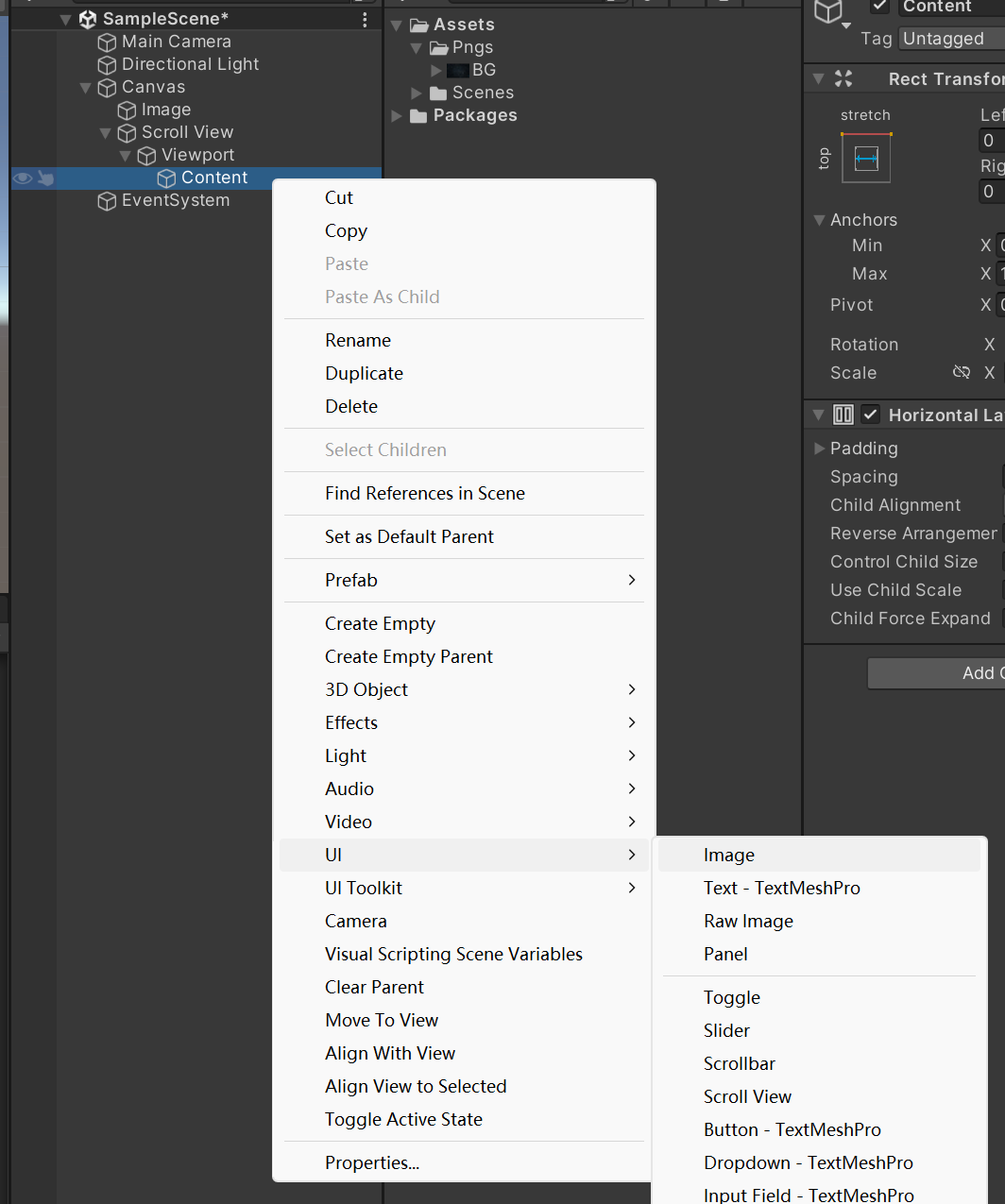Click the kebab menu beside SampleScene
This screenshot has width=1005, height=1204.
365,18
